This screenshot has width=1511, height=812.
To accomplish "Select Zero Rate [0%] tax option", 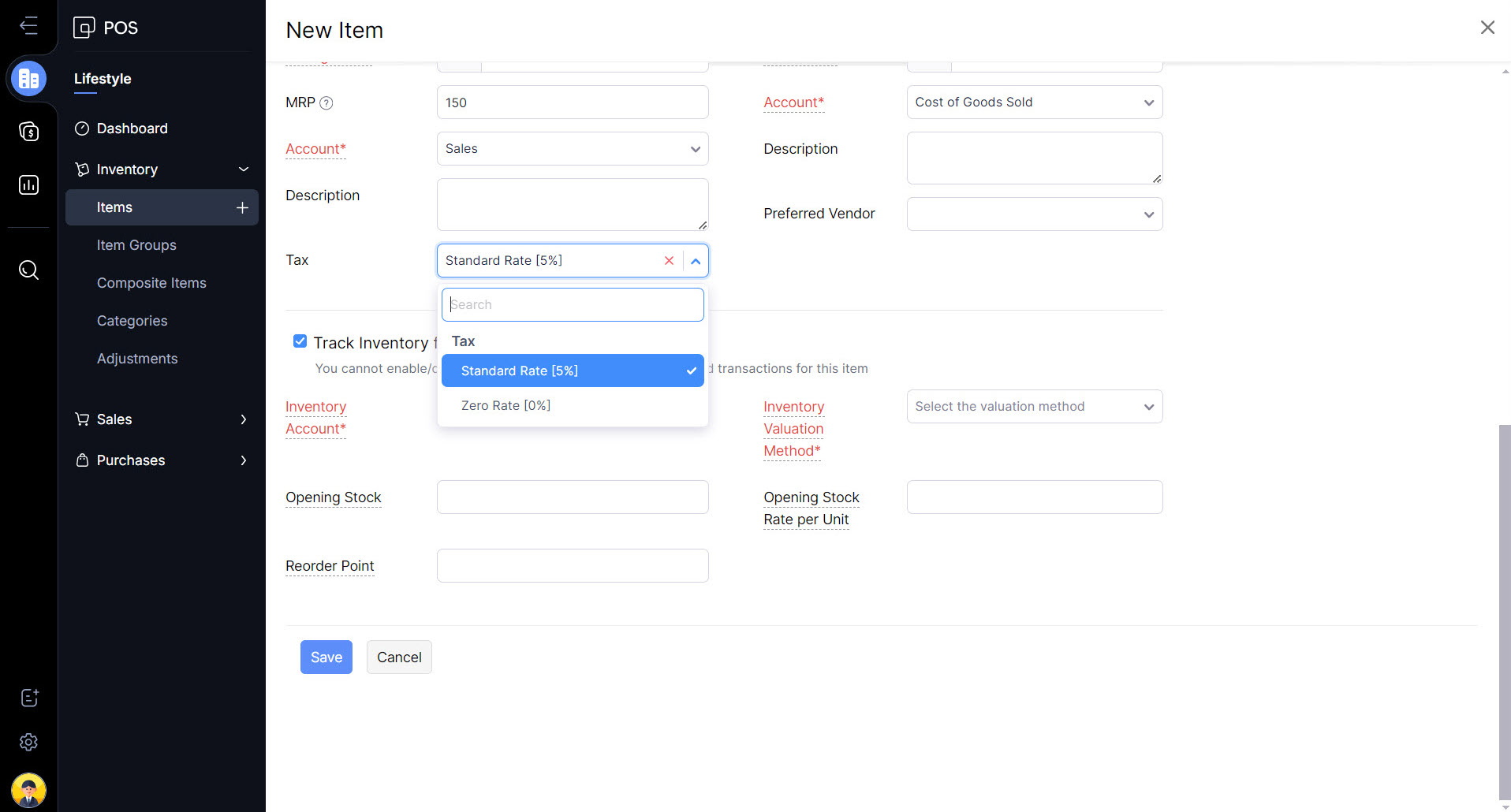I will click(x=506, y=405).
